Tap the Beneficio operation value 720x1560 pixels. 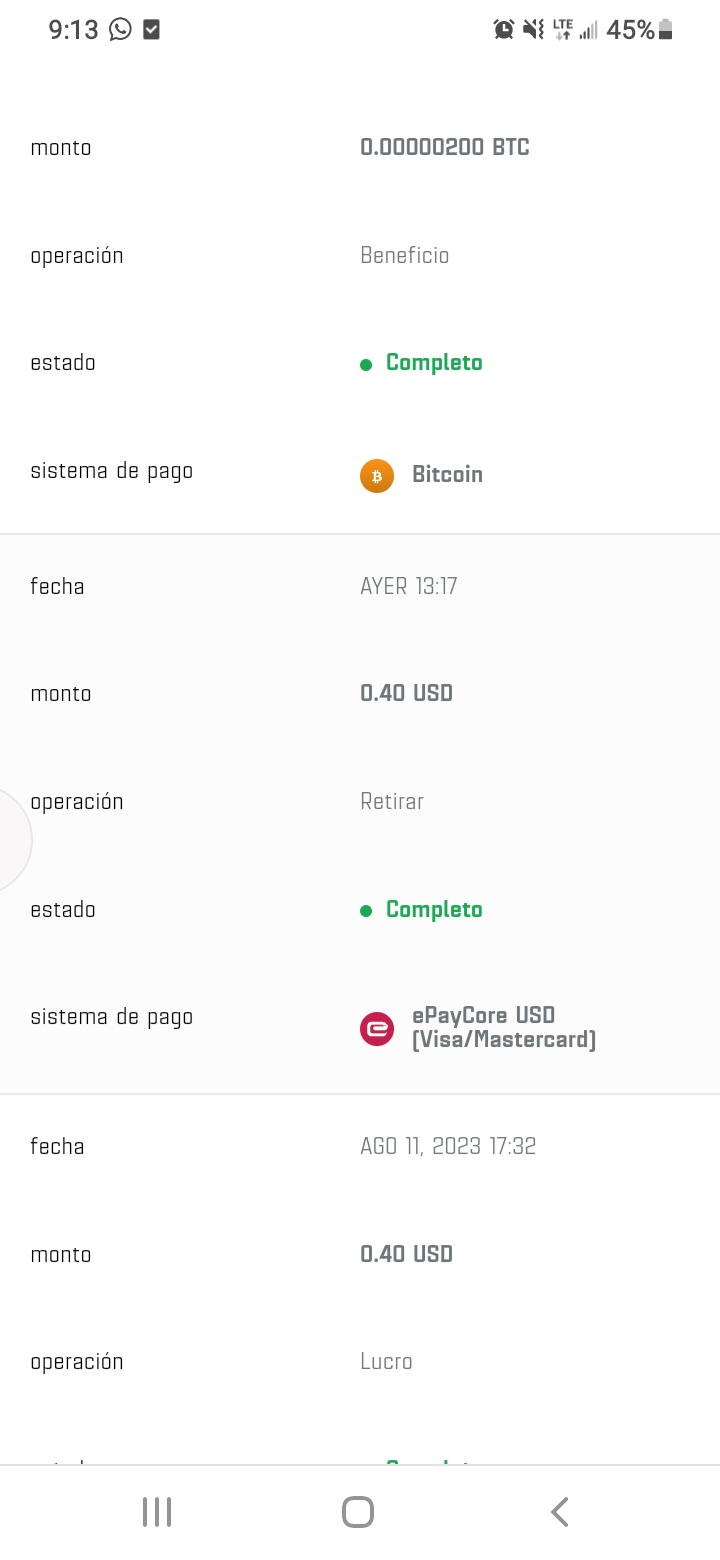point(405,256)
